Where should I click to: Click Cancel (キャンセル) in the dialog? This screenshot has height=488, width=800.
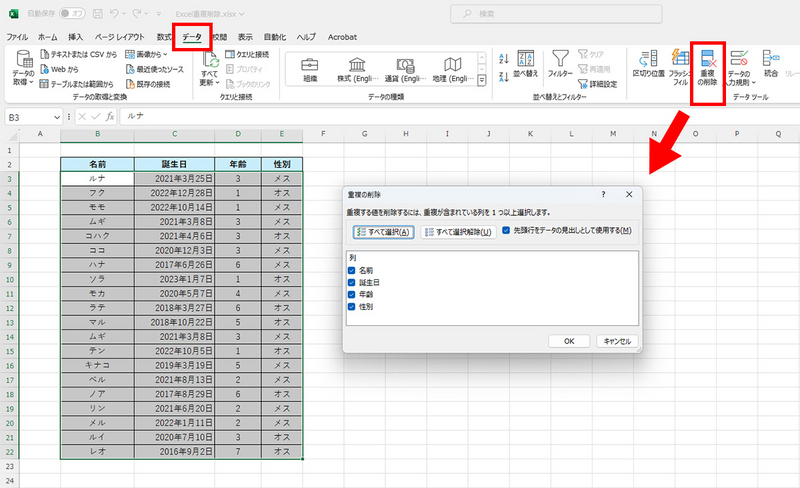617,341
